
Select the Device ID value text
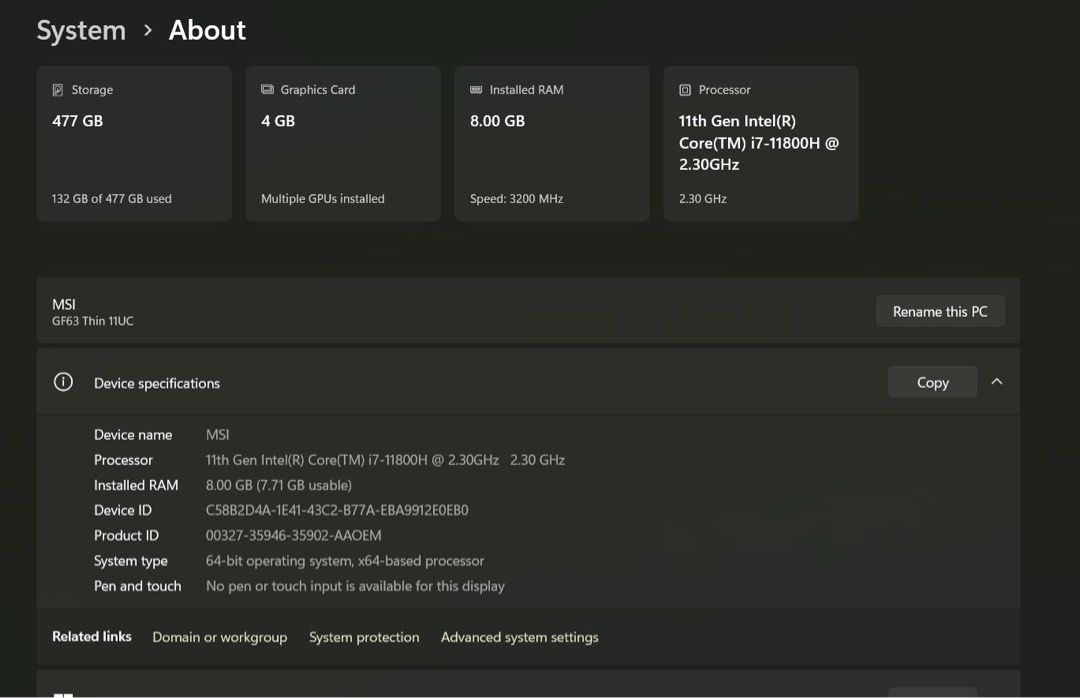pyautogui.click(x=337, y=511)
